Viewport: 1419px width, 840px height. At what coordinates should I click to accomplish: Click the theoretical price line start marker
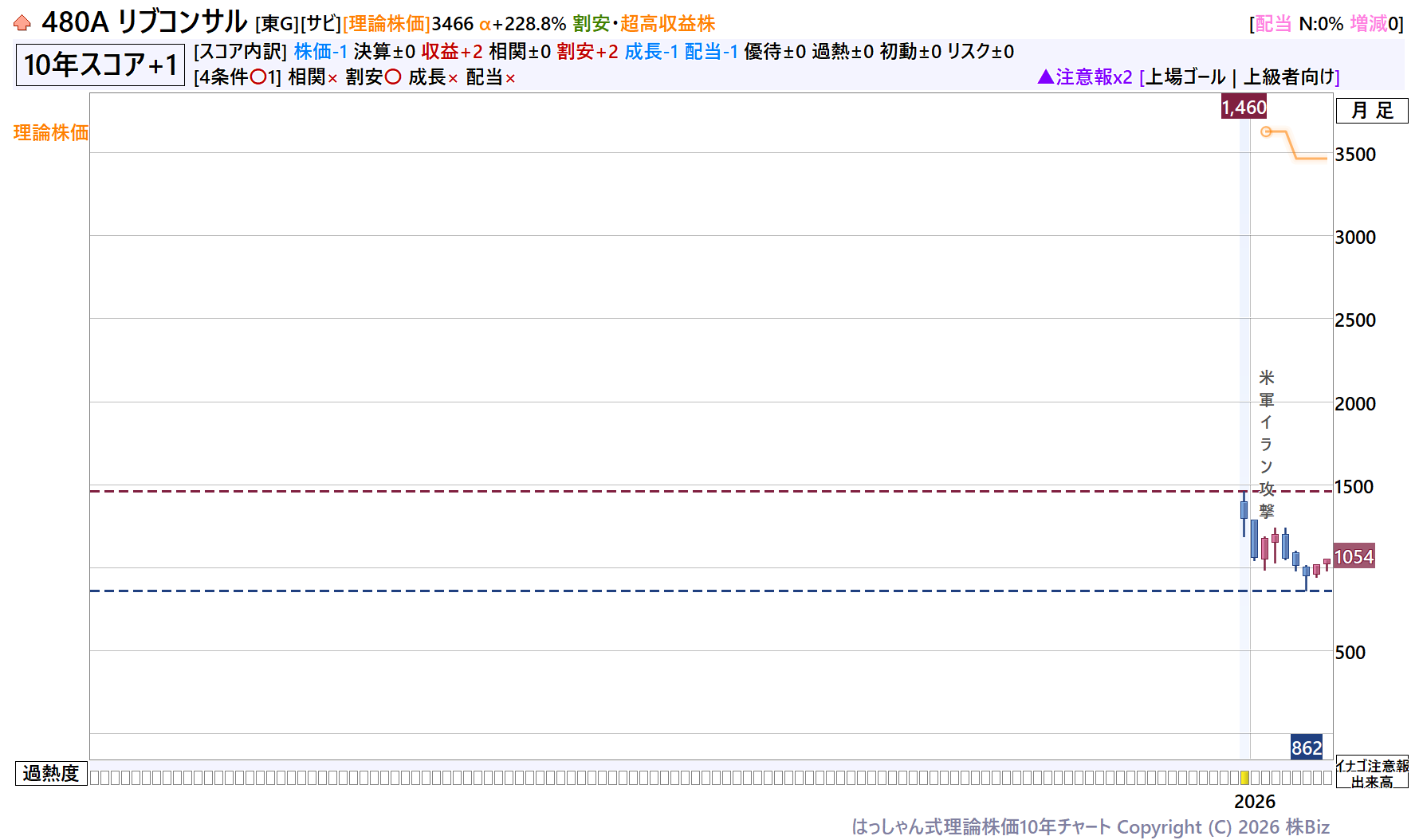(1266, 131)
